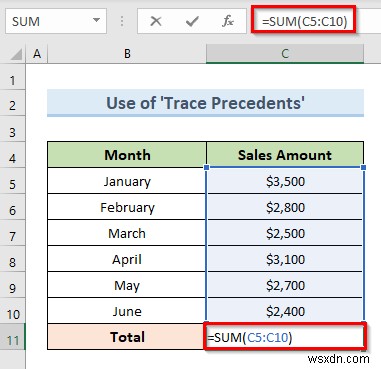Select column C header
The width and height of the screenshot is (381, 369).
(285, 53)
